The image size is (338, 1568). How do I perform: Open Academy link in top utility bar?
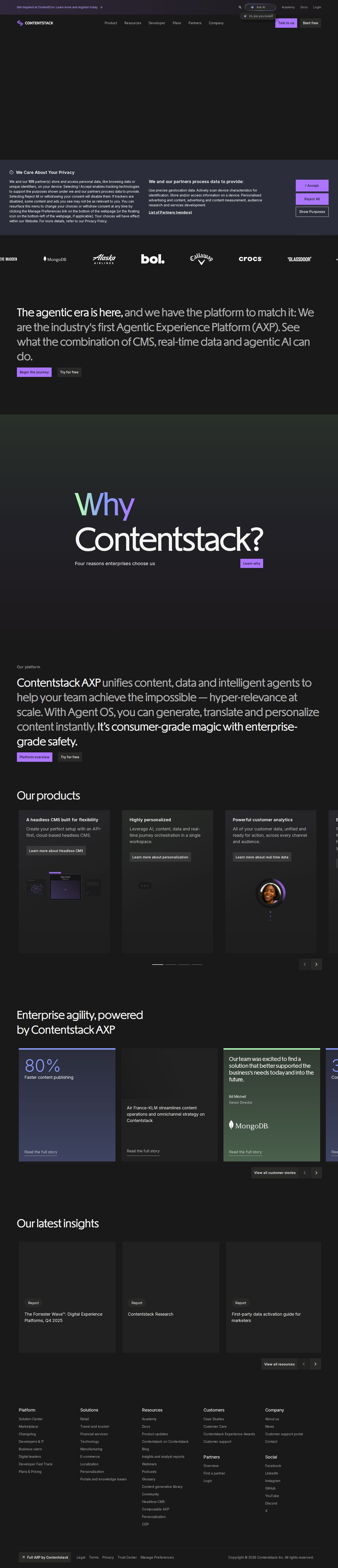[x=288, y=7]
